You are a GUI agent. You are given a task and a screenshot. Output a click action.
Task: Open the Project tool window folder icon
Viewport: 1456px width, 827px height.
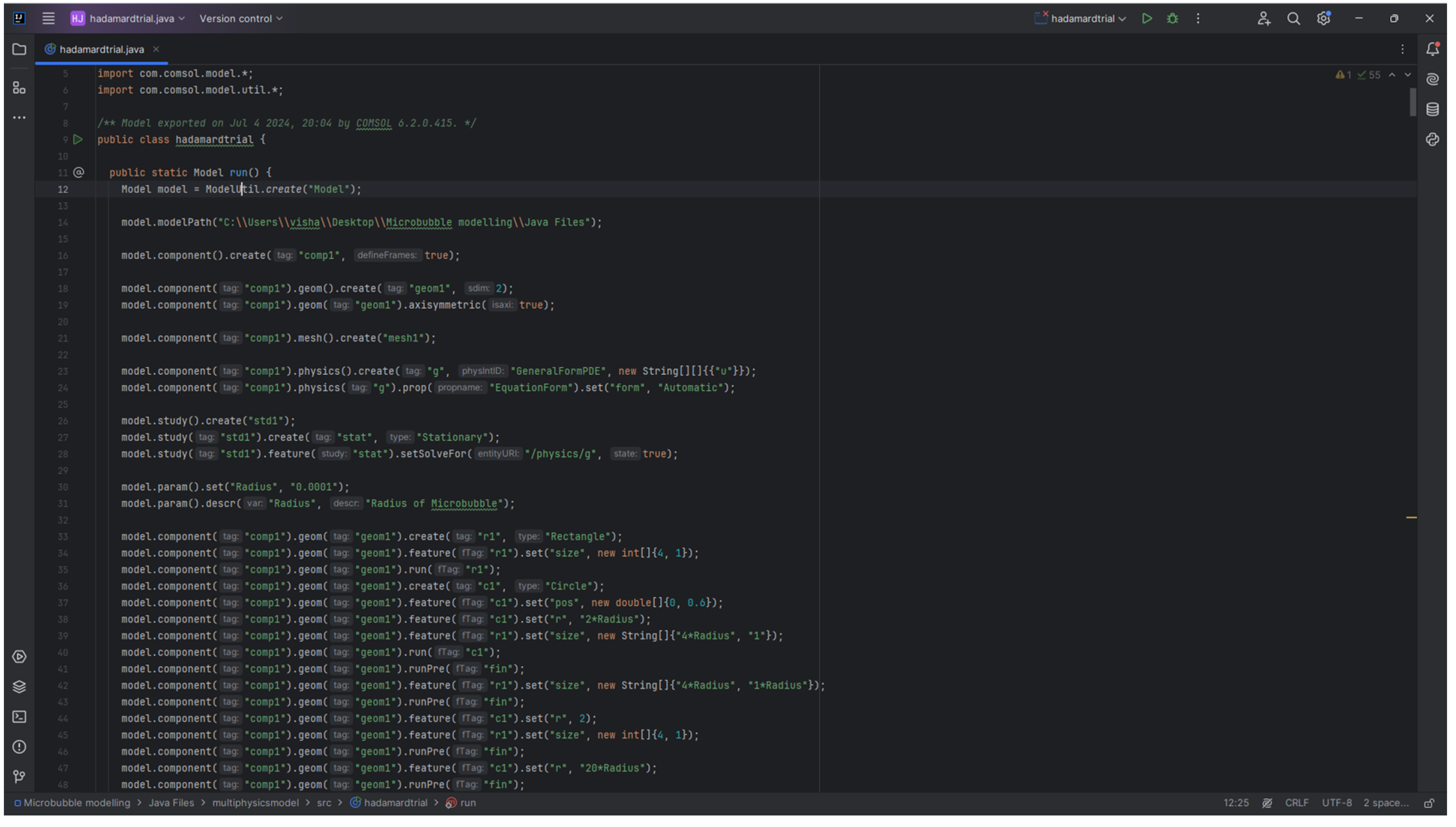(x=19, y=49)
